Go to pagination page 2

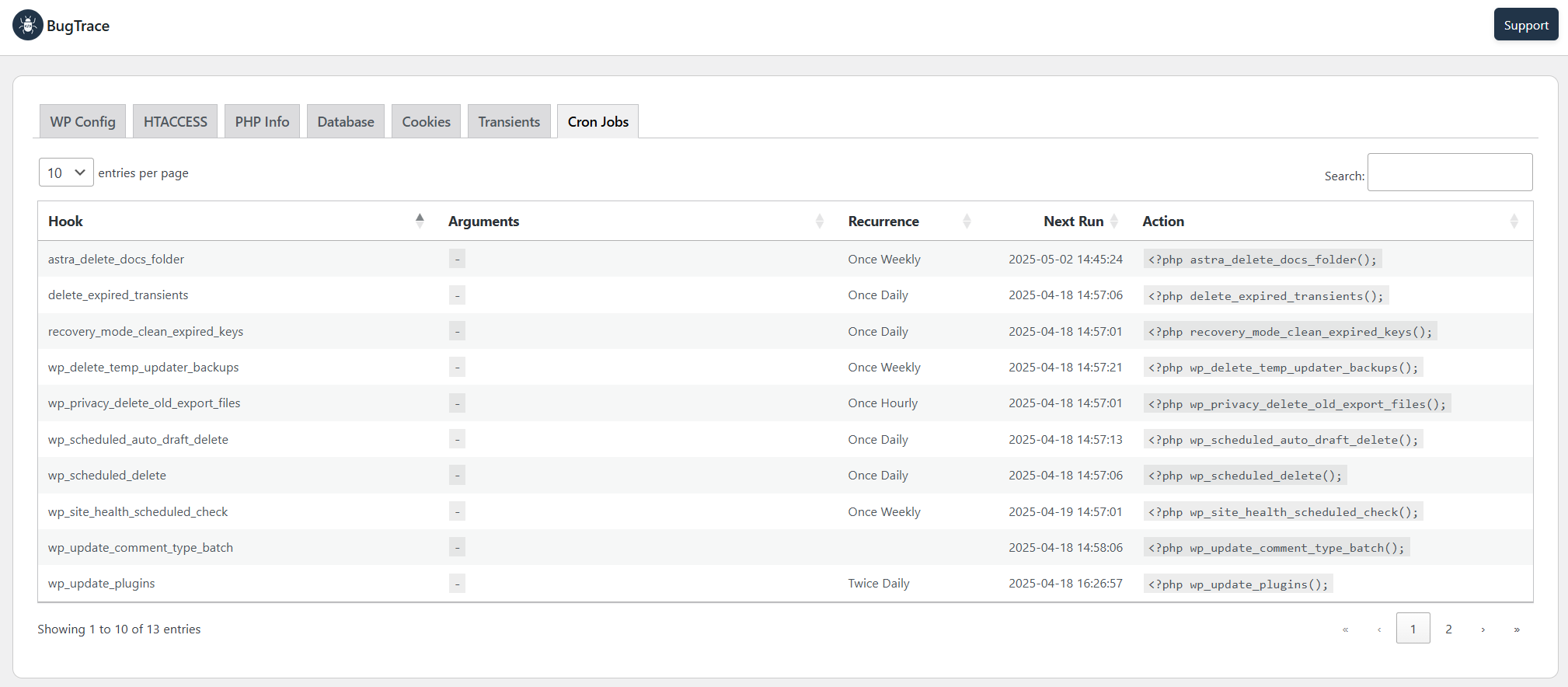click(1448, 629)
